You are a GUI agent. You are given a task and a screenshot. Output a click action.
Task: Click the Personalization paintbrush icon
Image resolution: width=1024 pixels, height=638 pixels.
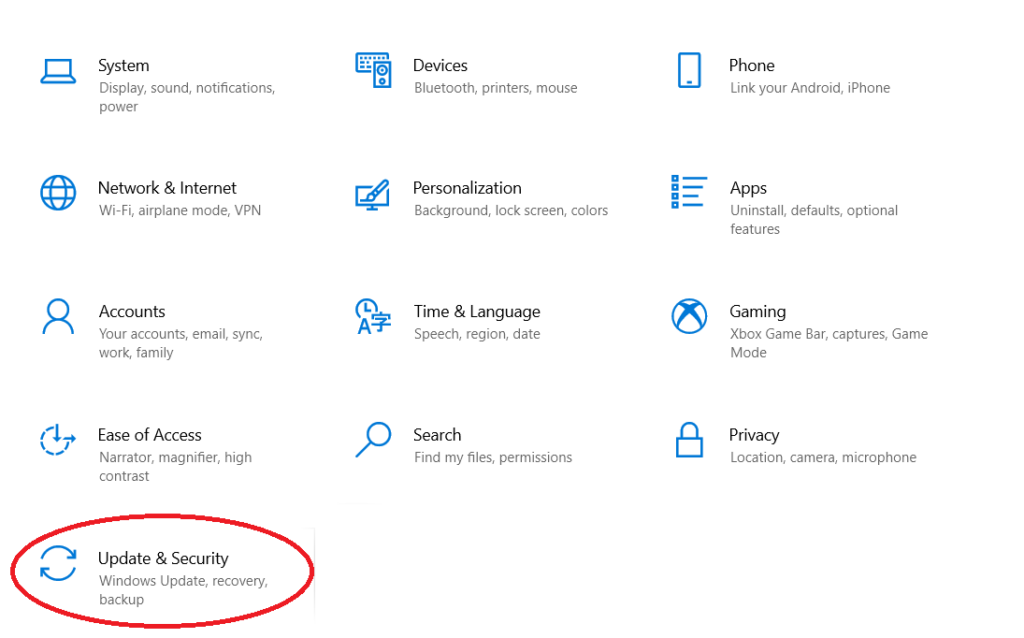click(x=373, y=195)
